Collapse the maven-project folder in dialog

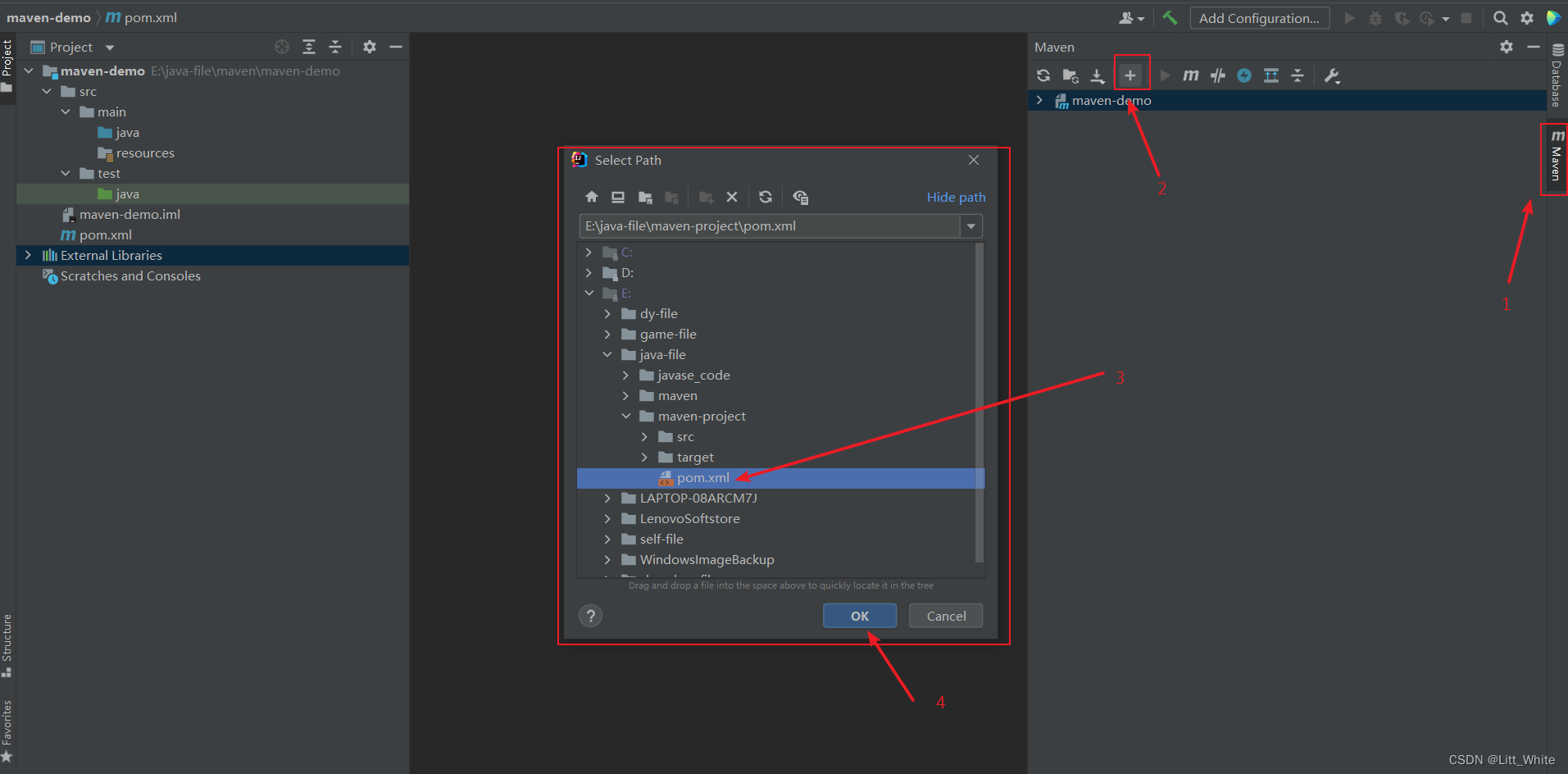tap(626, 416)
